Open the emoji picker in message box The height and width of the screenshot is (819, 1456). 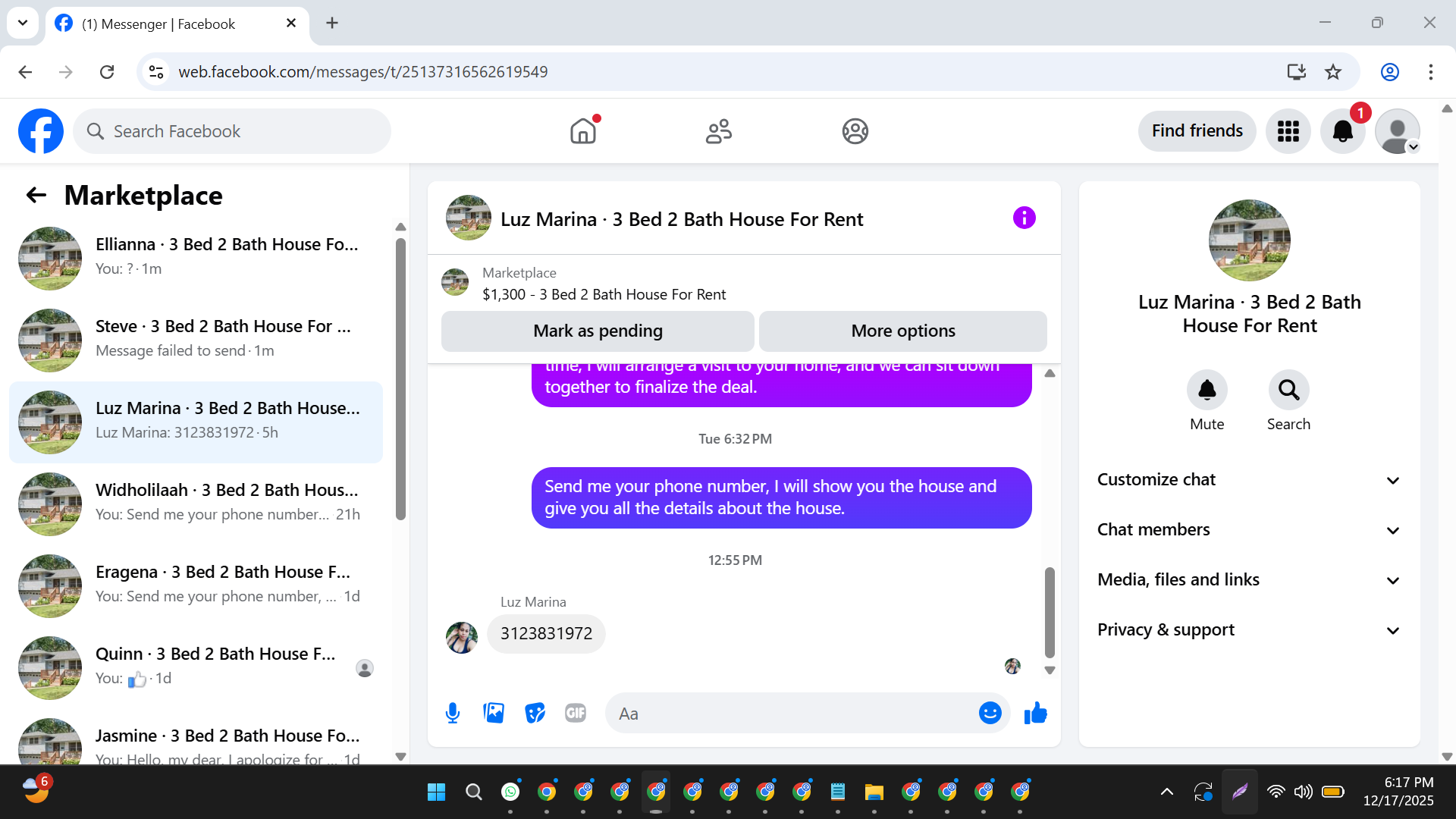point(990,713)
